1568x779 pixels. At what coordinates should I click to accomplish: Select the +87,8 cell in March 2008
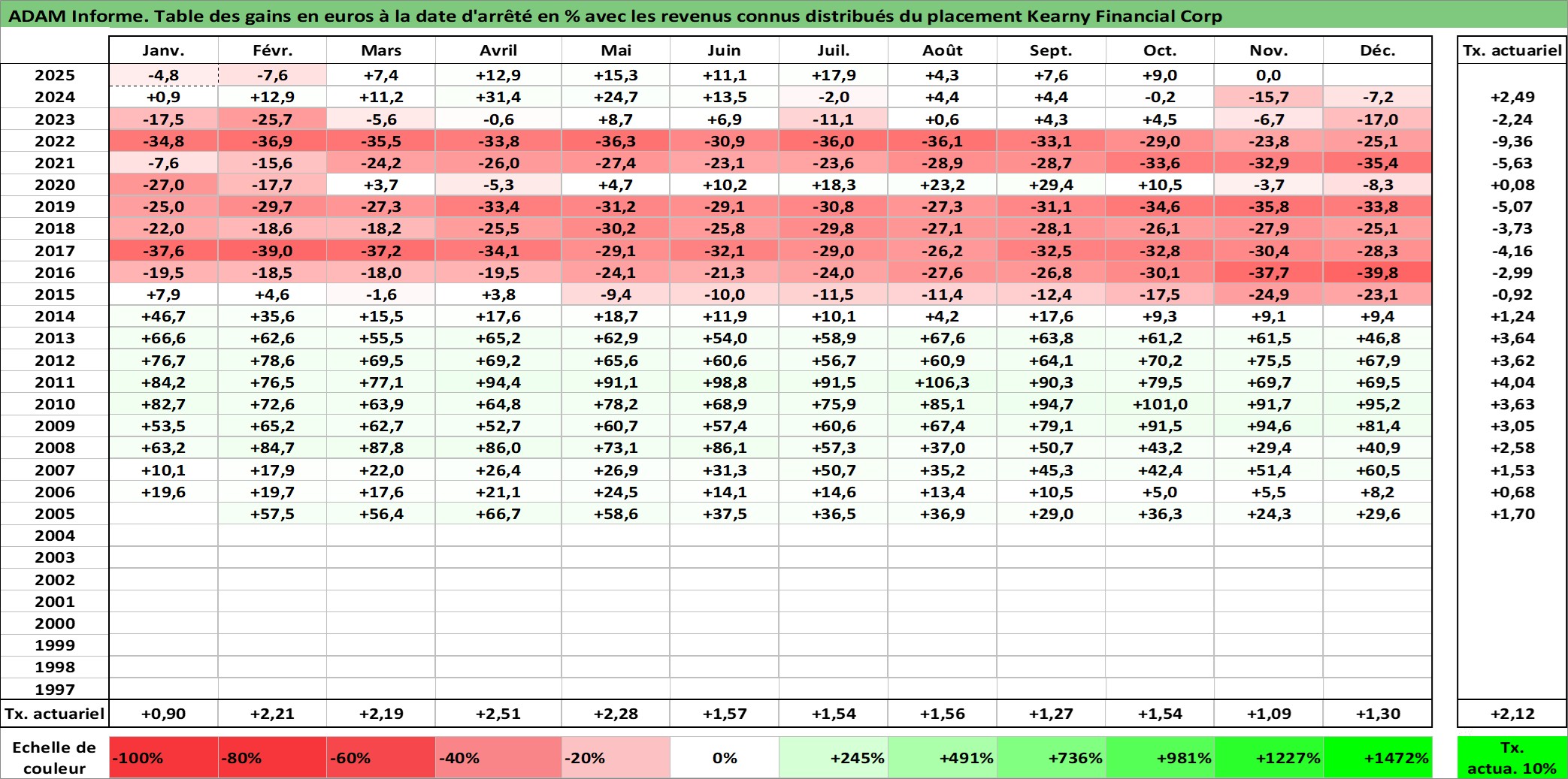381,448
